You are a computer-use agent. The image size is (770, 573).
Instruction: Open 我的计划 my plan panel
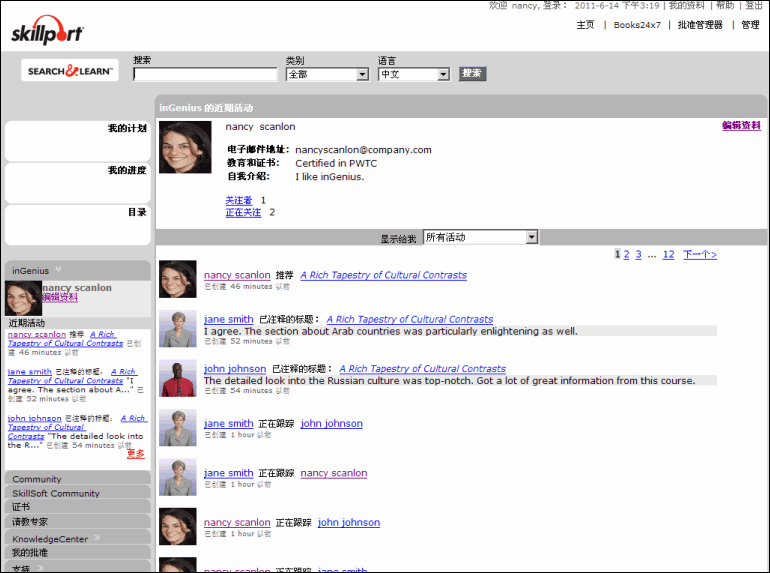tap(78, 141)
